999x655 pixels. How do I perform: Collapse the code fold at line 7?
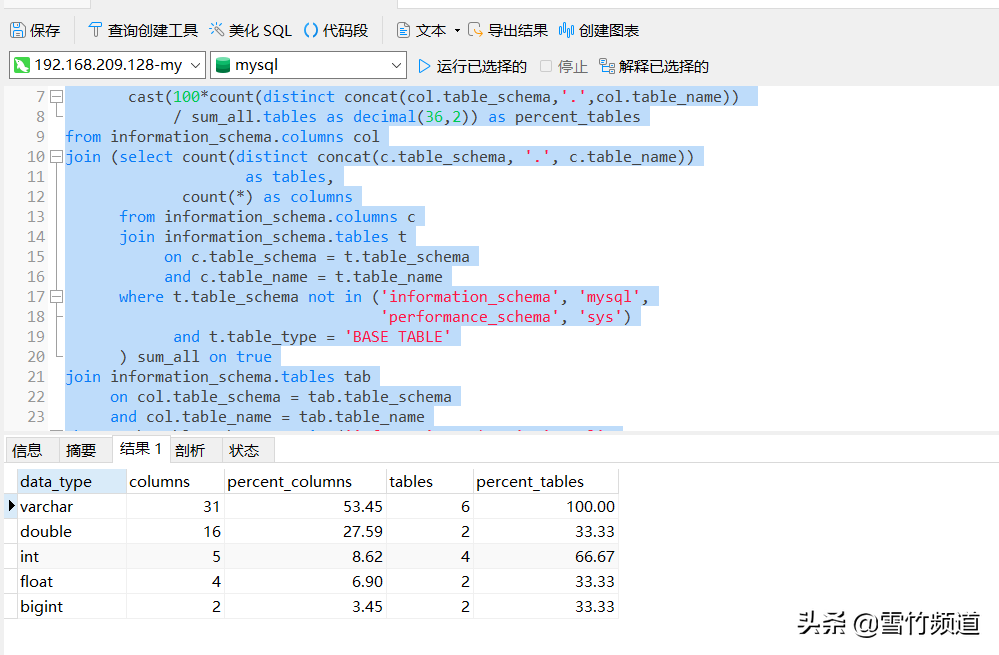point(56,97)
